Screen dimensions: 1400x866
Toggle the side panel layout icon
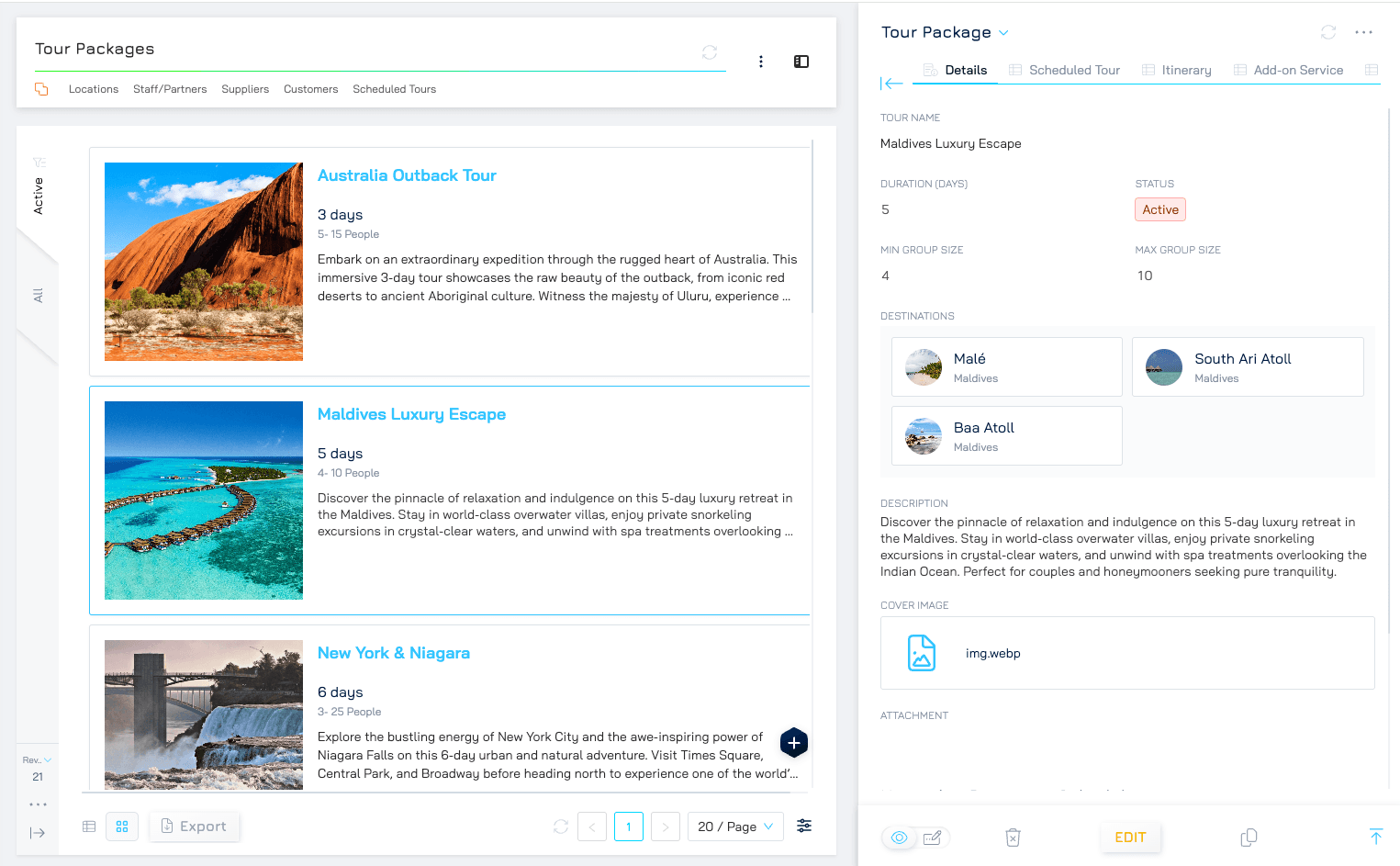click(x=801, y=62)
